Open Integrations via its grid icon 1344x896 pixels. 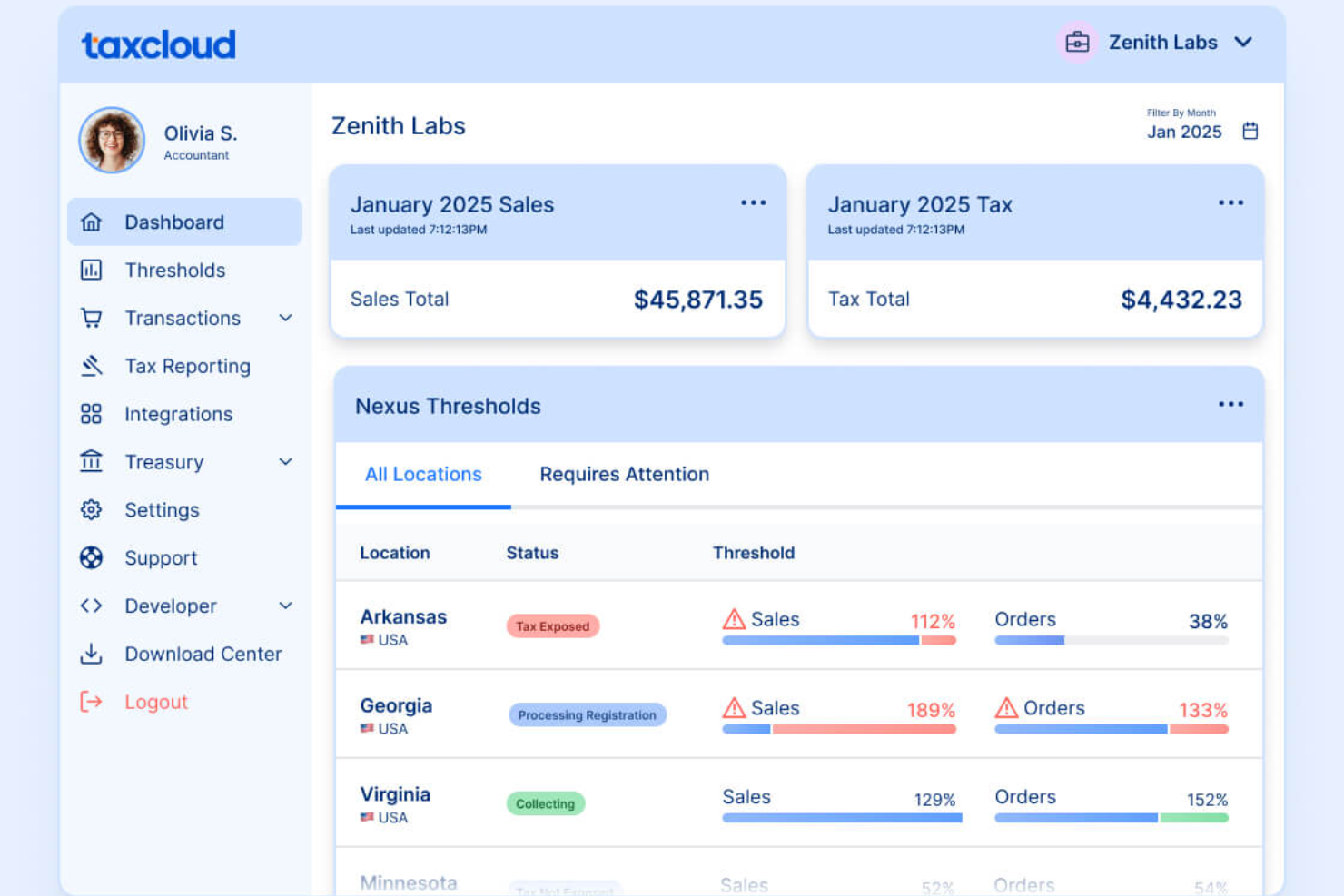[x=92, y=414]
